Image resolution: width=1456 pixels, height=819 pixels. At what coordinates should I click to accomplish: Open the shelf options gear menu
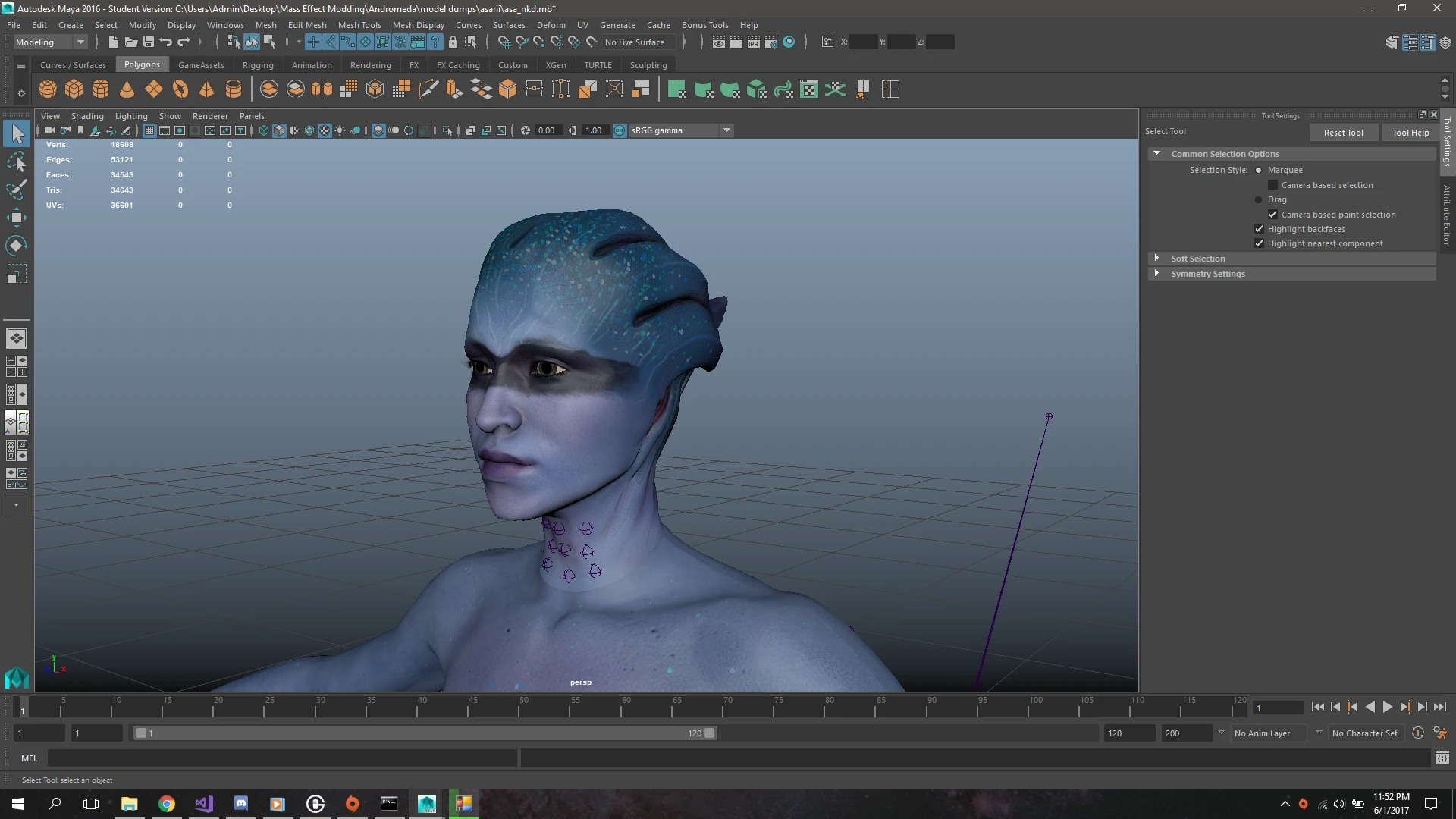(21, 94)
